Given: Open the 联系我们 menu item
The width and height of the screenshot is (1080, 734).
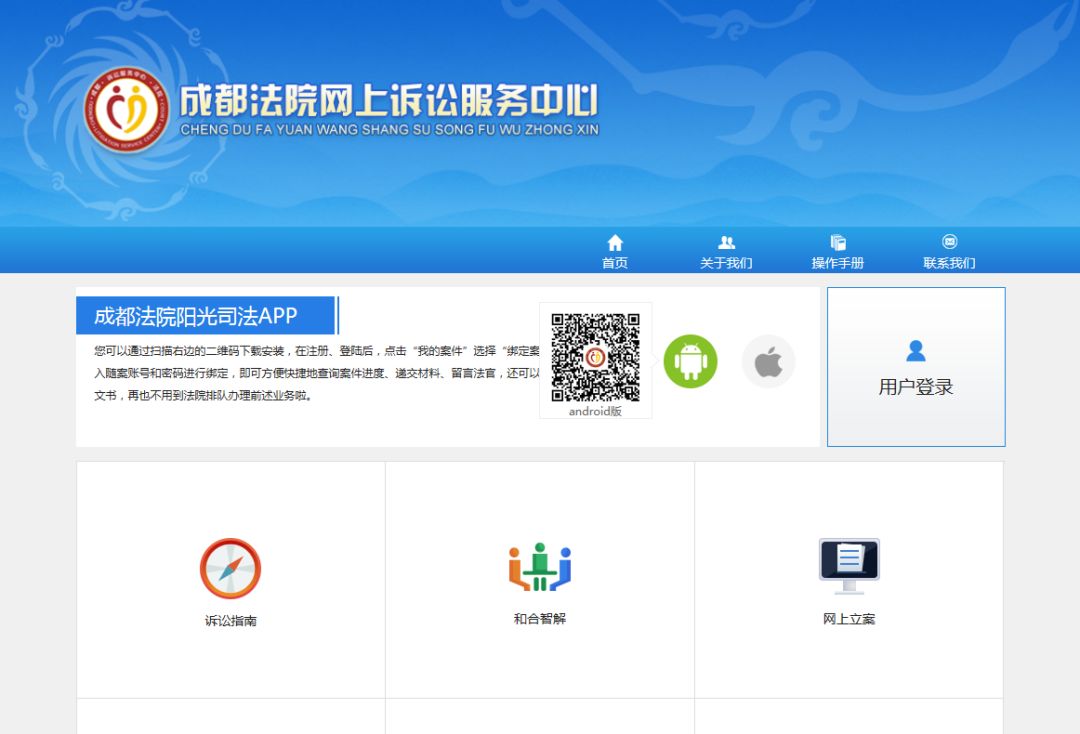Looking at the screenshot, I should click(x=949, y=263).
